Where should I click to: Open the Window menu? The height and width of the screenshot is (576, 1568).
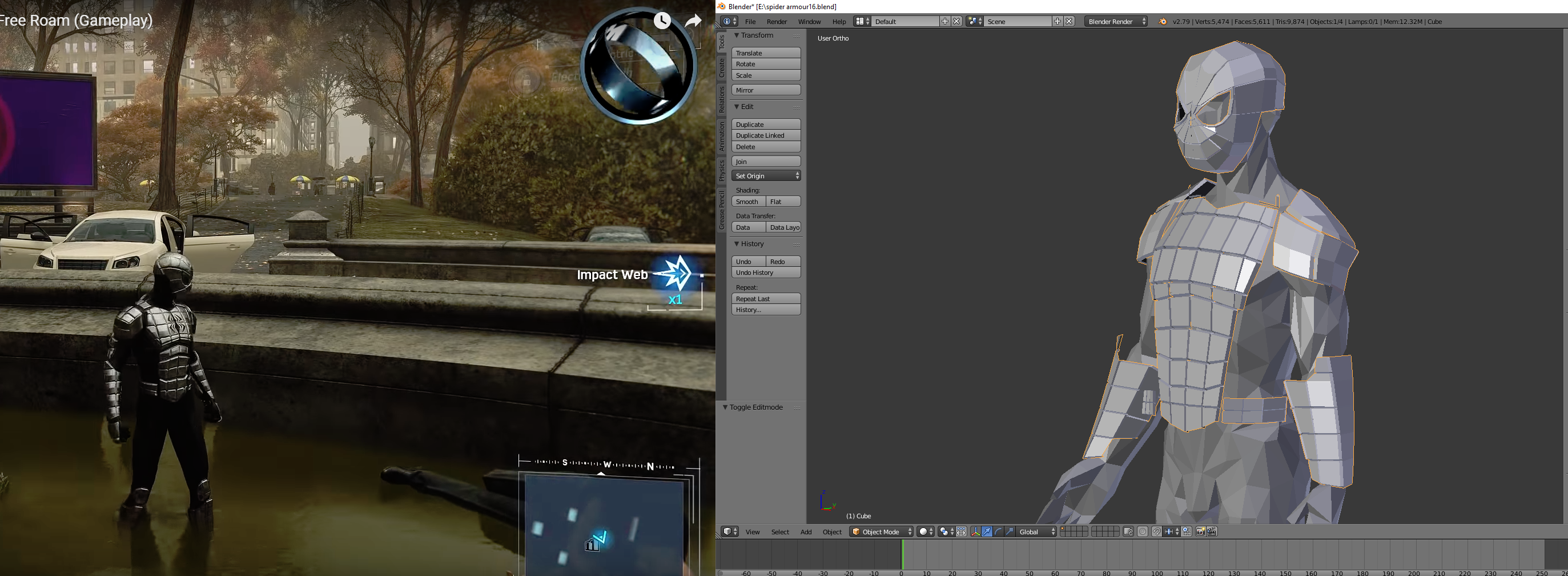[809, 21]
